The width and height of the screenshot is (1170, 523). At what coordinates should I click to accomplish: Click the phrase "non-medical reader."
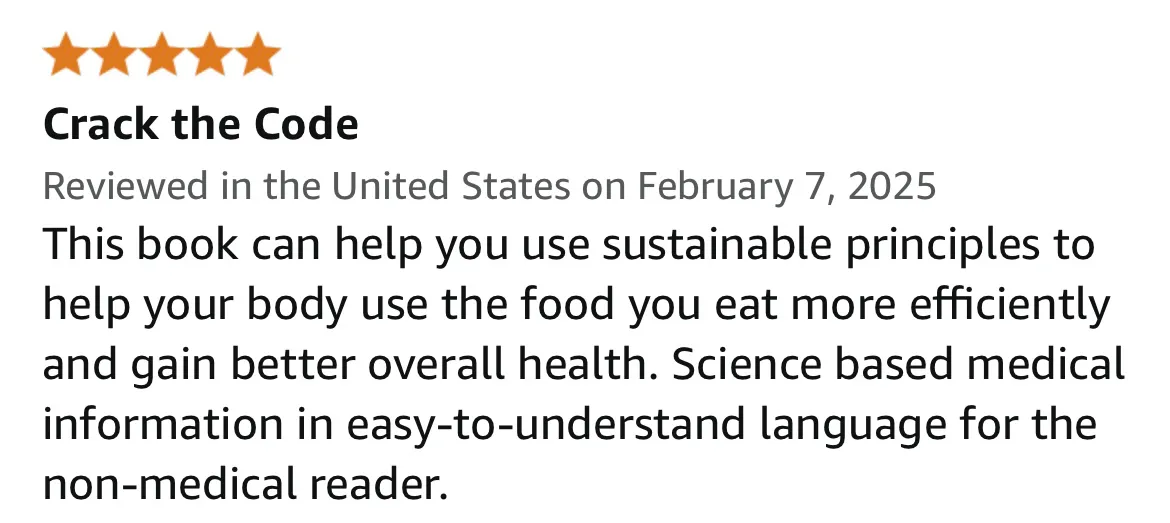pyautogui.click(x=245, y=485)
